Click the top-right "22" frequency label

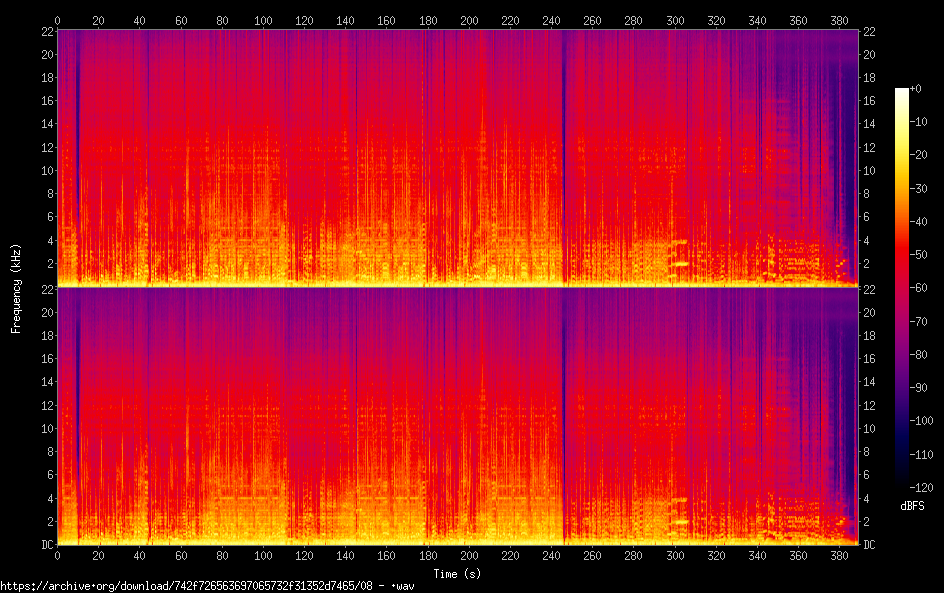868,31
